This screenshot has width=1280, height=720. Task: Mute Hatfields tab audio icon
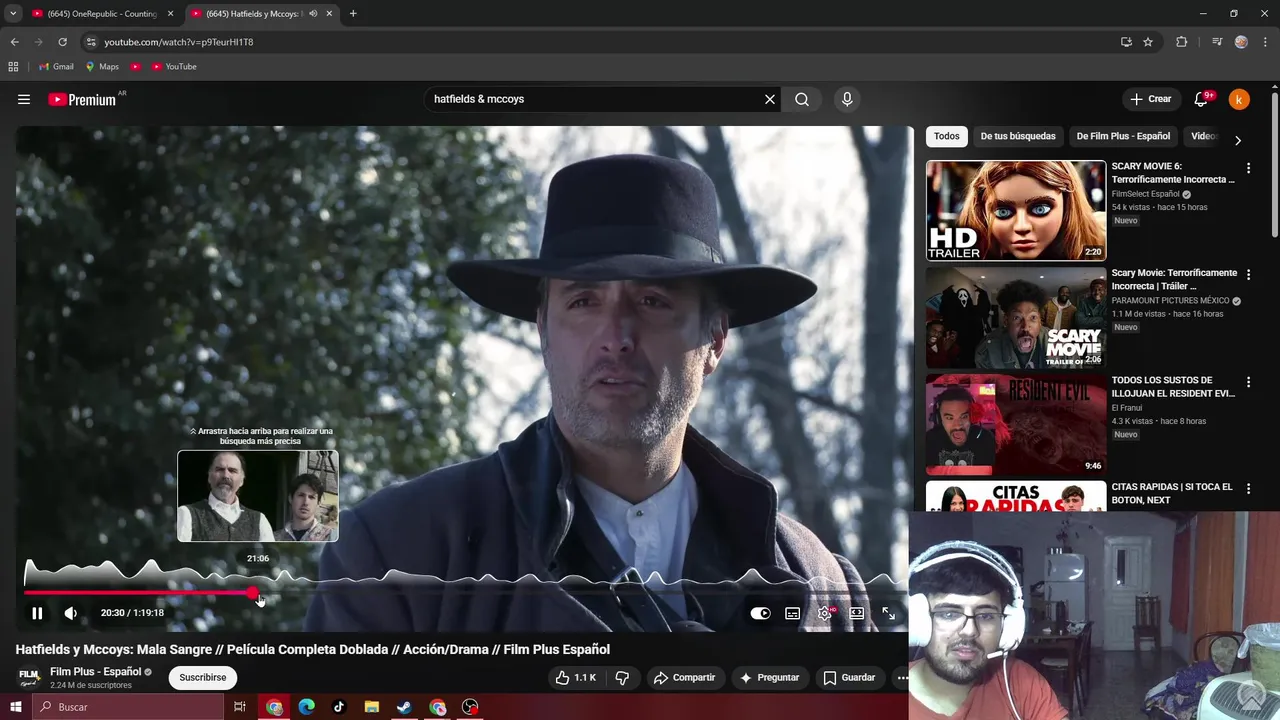tap(313, 14)
